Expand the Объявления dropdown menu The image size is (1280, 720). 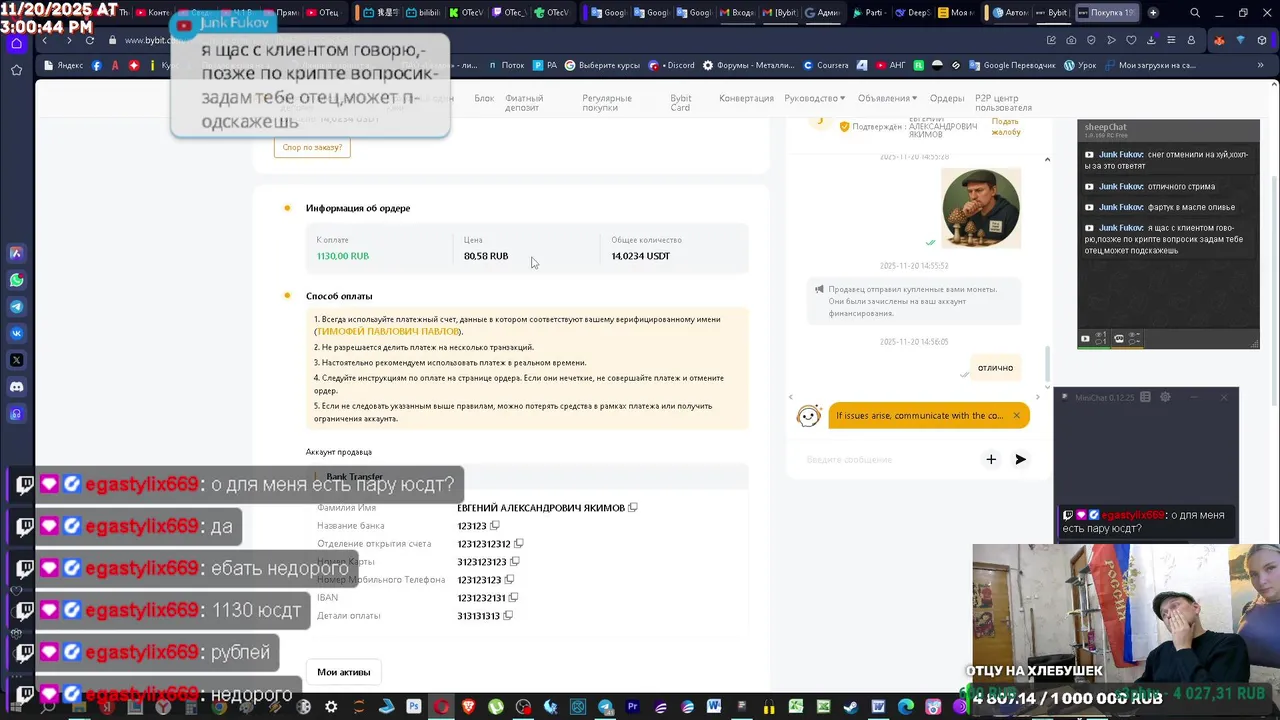[887, 98]
